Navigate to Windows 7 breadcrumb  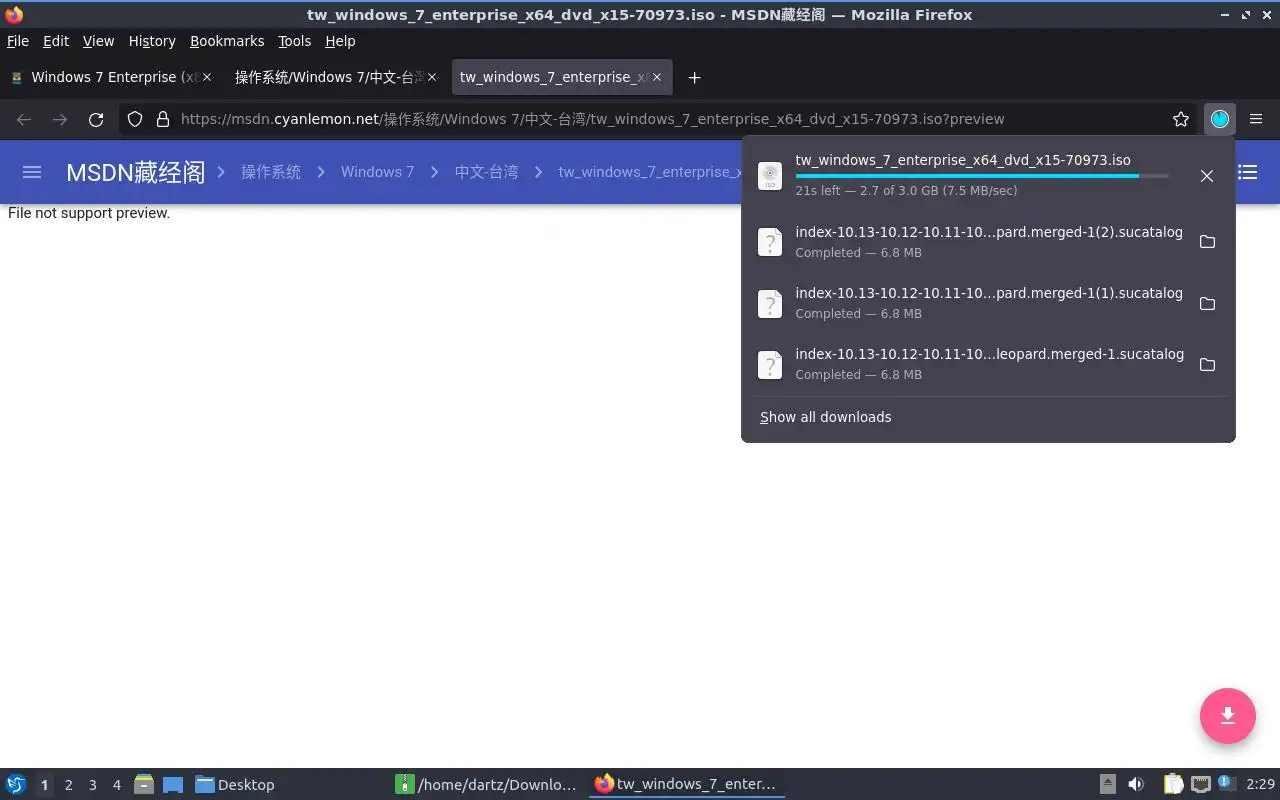pyautogui.click(x=377, y=172)
